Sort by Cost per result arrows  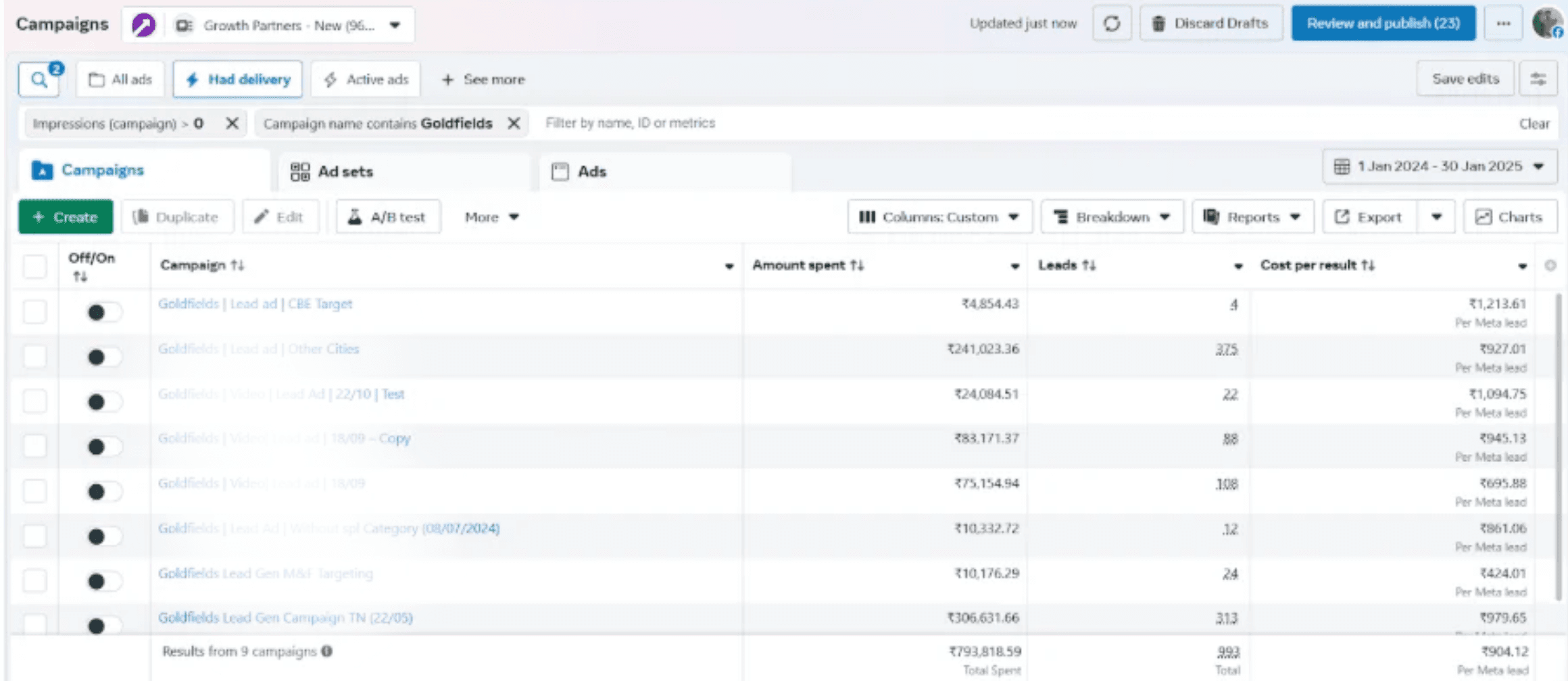point(1369,266)
